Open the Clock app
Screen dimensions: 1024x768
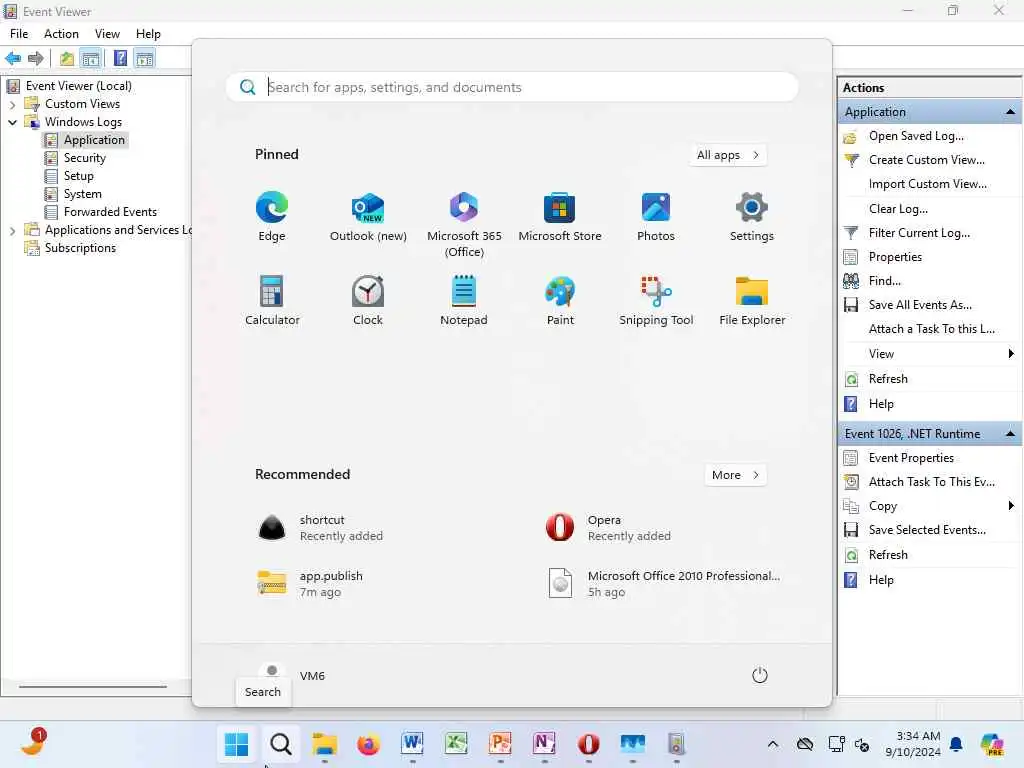(x=368, y=300)
